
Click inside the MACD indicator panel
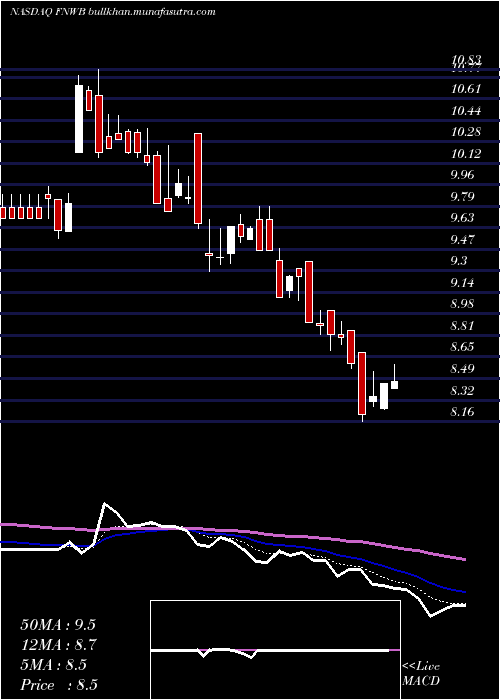275,650
